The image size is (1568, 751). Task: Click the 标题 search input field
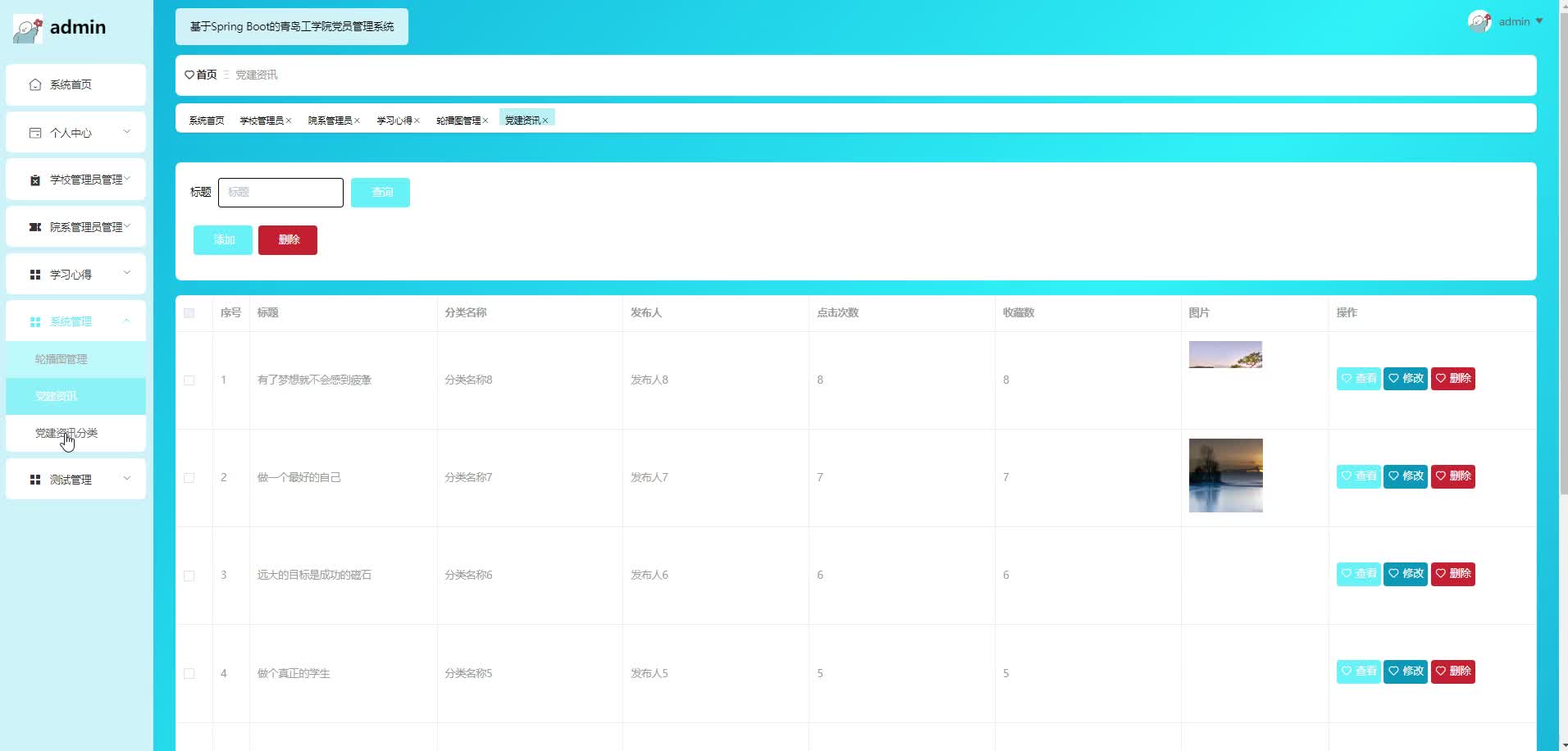point(280,193)
